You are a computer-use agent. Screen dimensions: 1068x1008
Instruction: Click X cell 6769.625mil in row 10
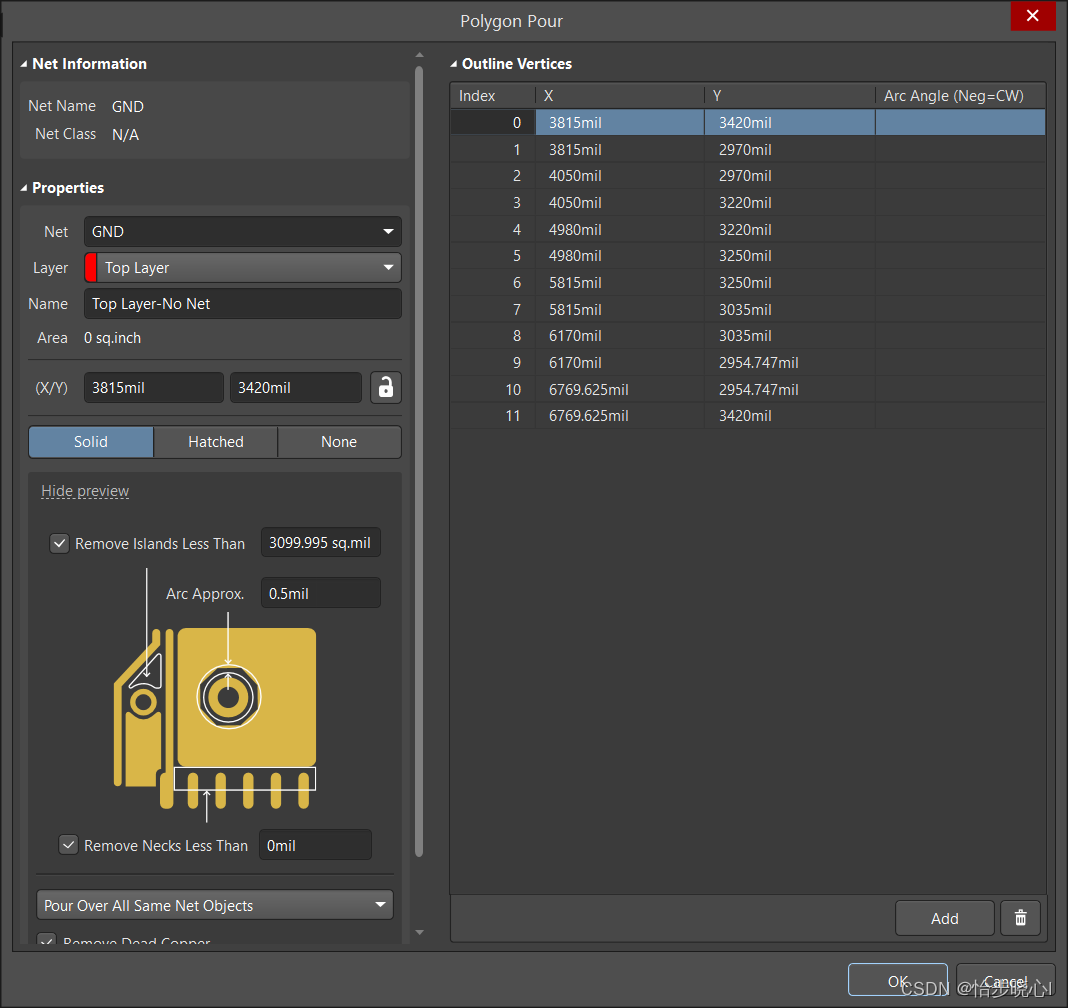point(620,390)
